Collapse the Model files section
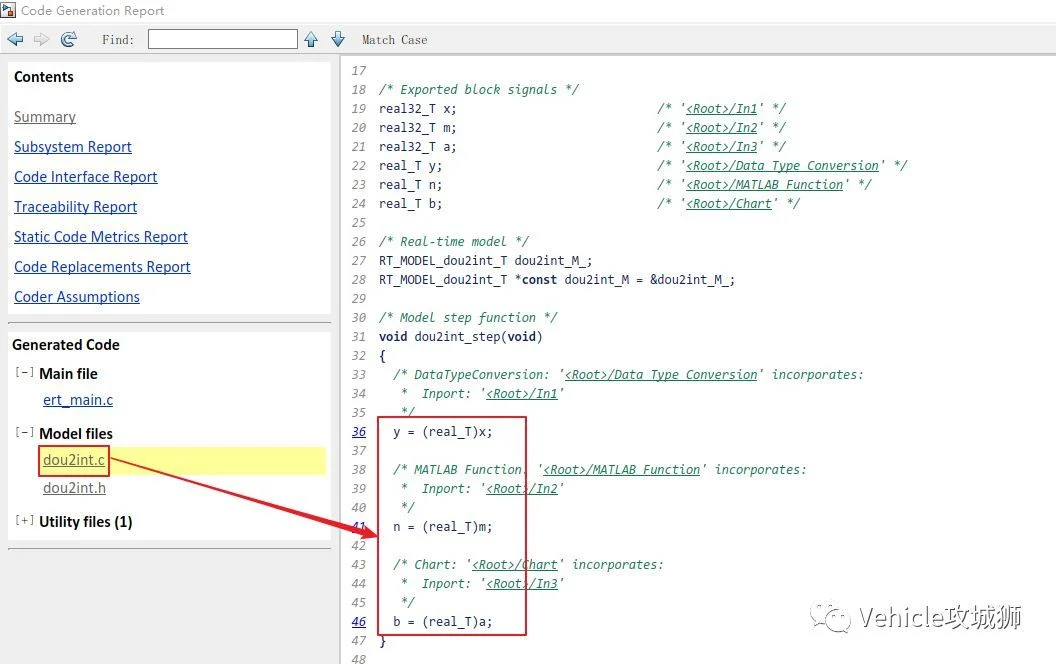This screenshot has height=664, width=1056. coord(24,432)
